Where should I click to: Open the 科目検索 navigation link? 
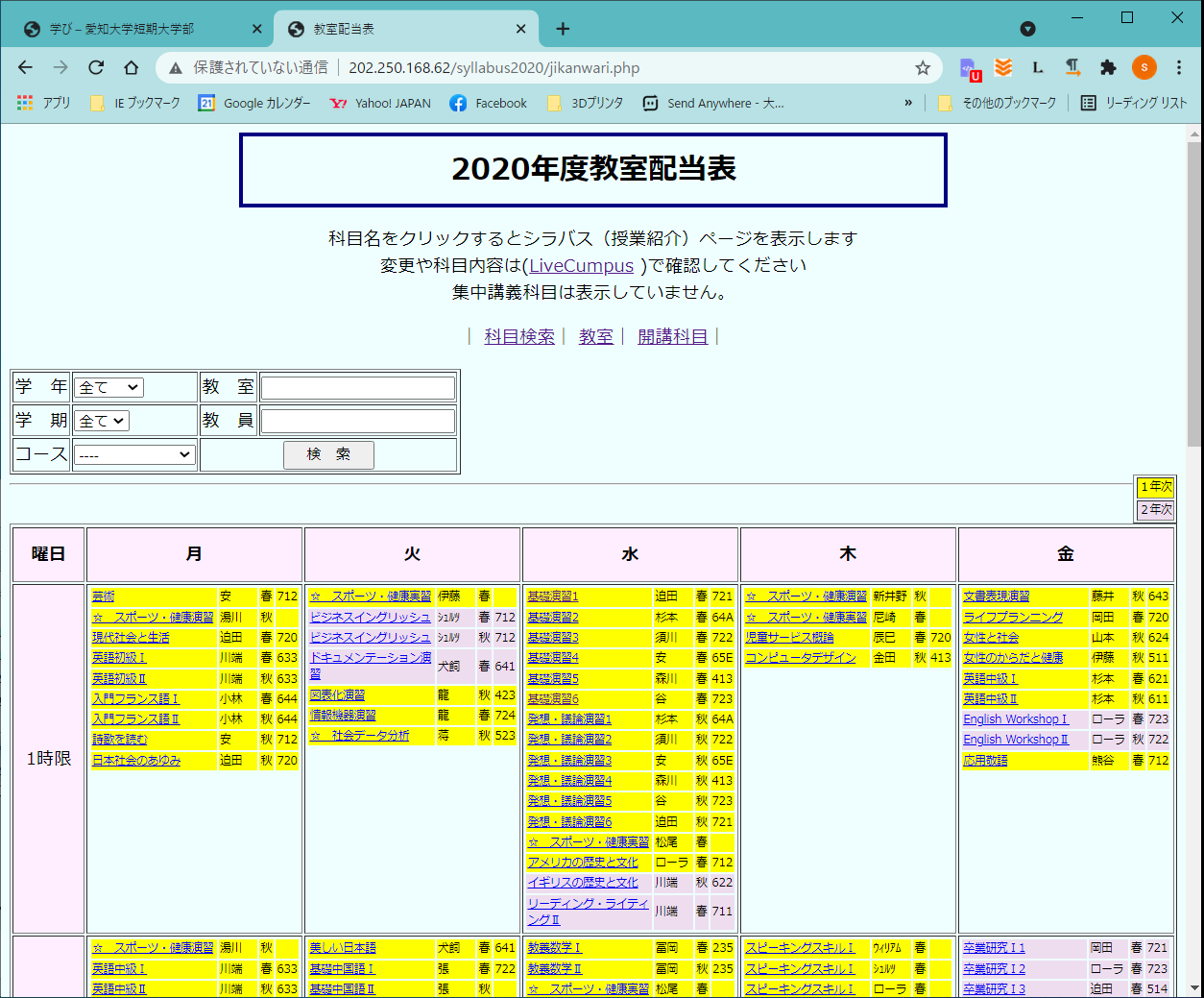(x=519, y=336)
